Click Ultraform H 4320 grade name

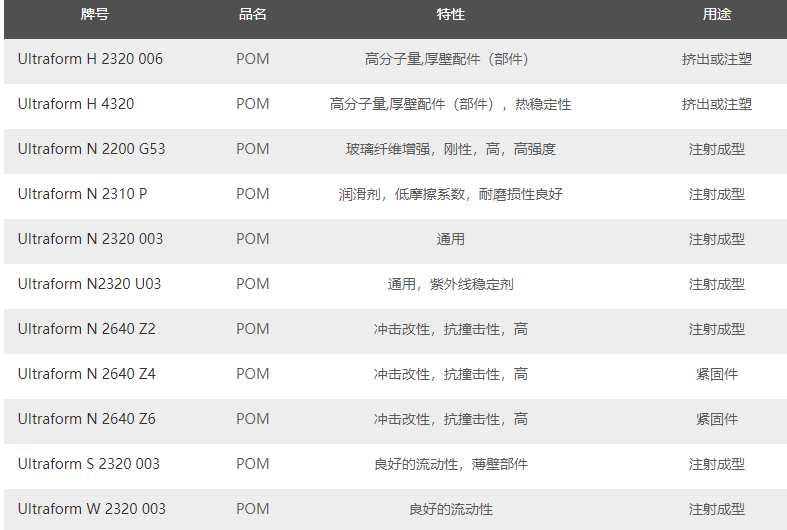click(x=76, y=104)
